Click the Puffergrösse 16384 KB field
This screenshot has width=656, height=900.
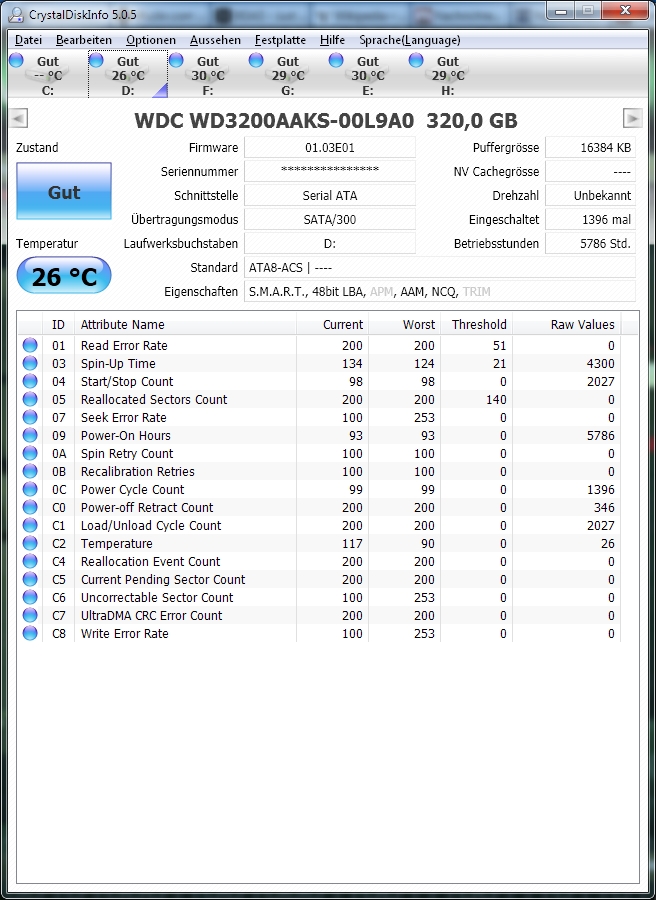coord(590,148)
